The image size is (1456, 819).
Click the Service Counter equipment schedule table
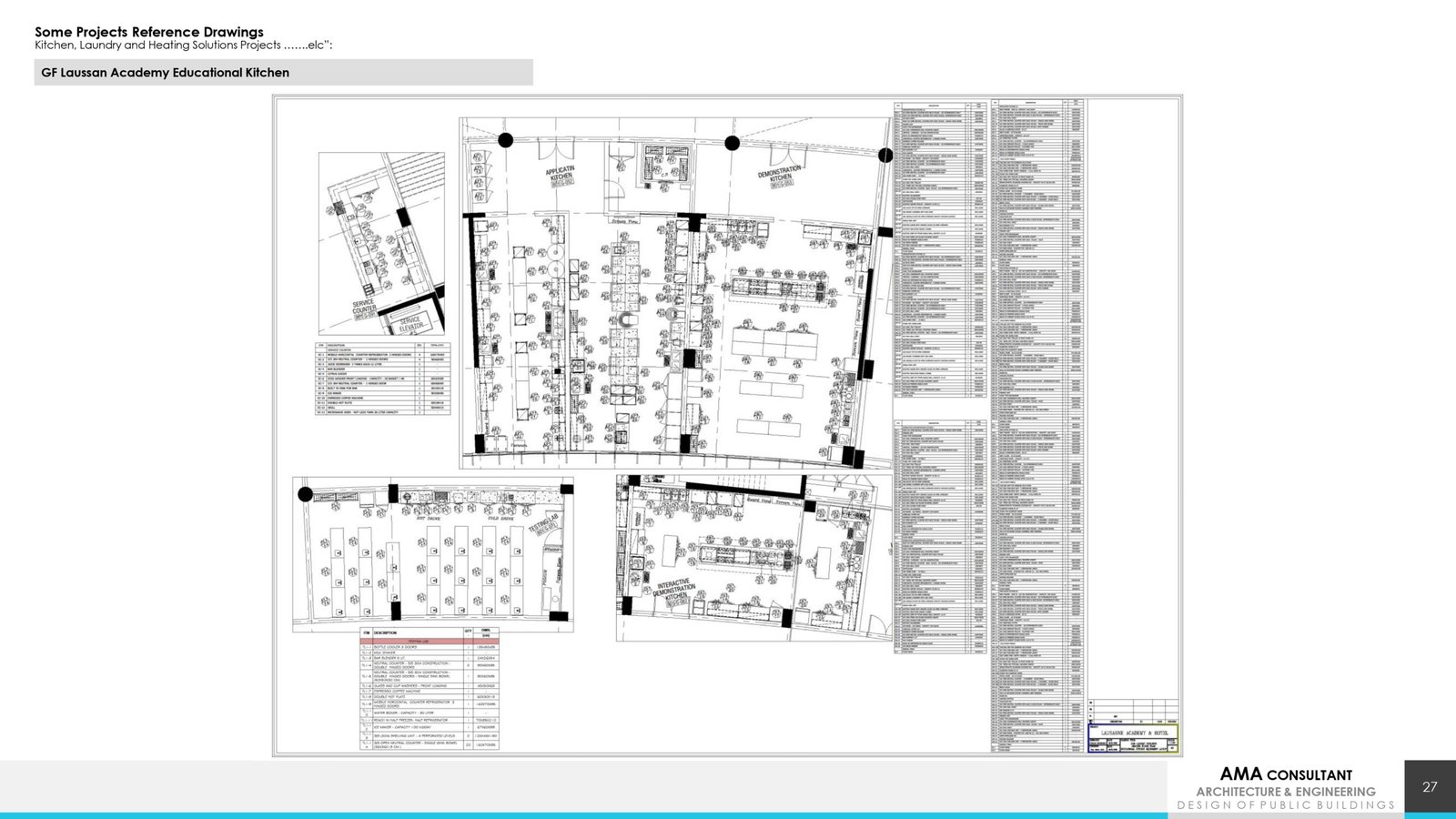(383, 379)
